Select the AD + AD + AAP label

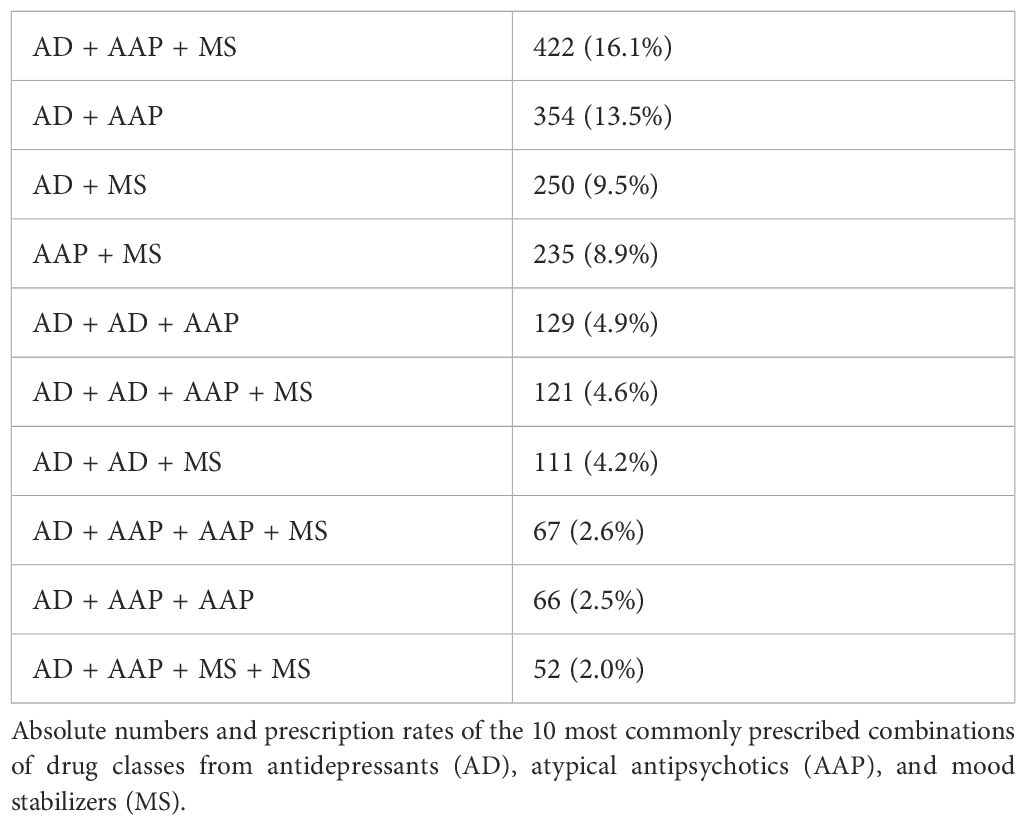(x=135, y=323)
